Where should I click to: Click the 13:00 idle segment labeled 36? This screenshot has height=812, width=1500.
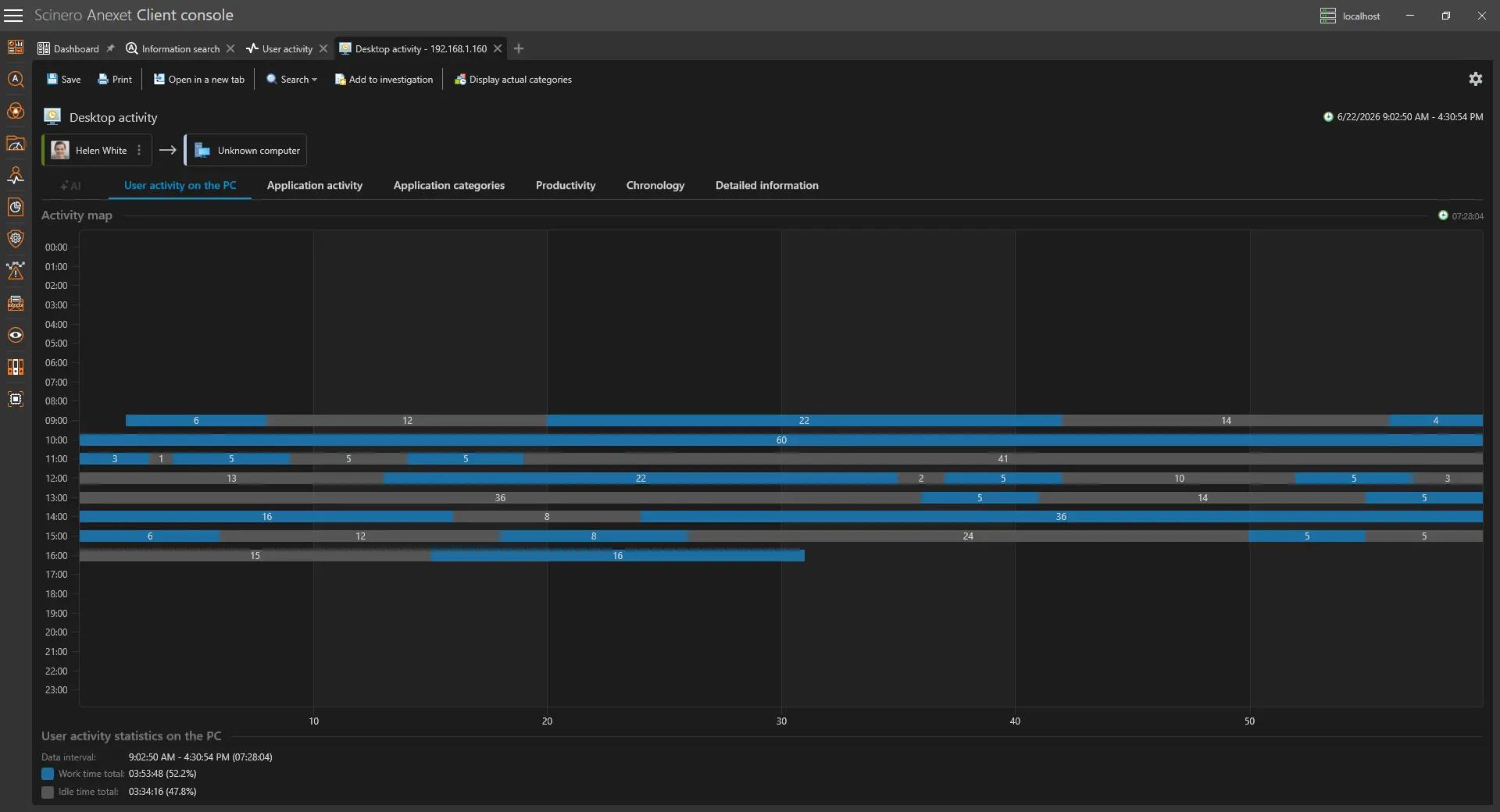(500, 497)
